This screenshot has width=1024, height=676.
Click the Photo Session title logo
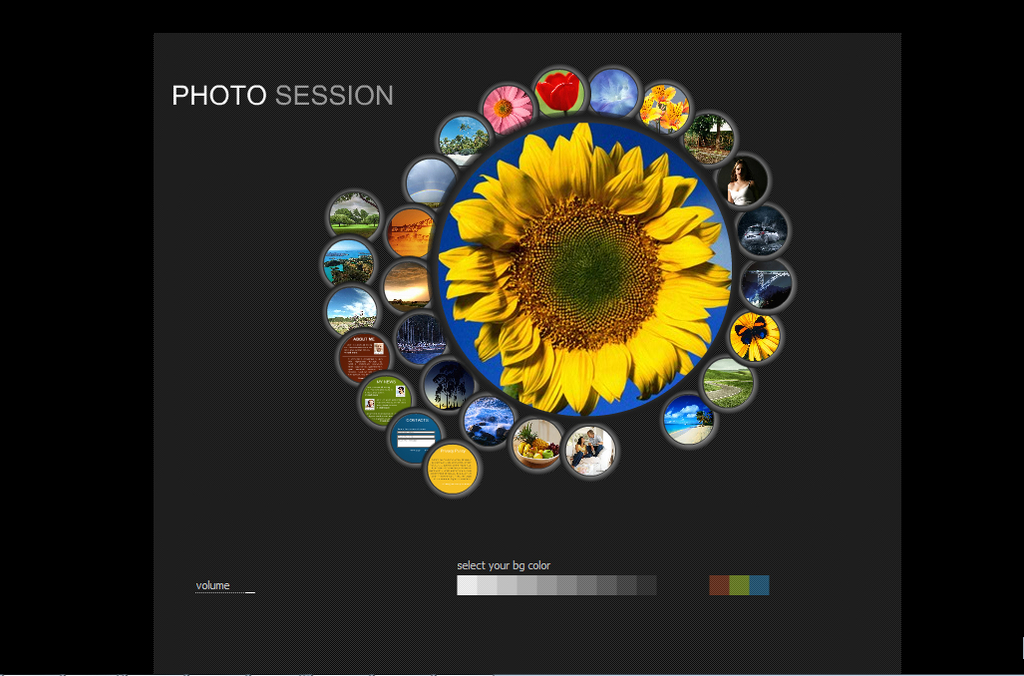[x=282, y=96]
